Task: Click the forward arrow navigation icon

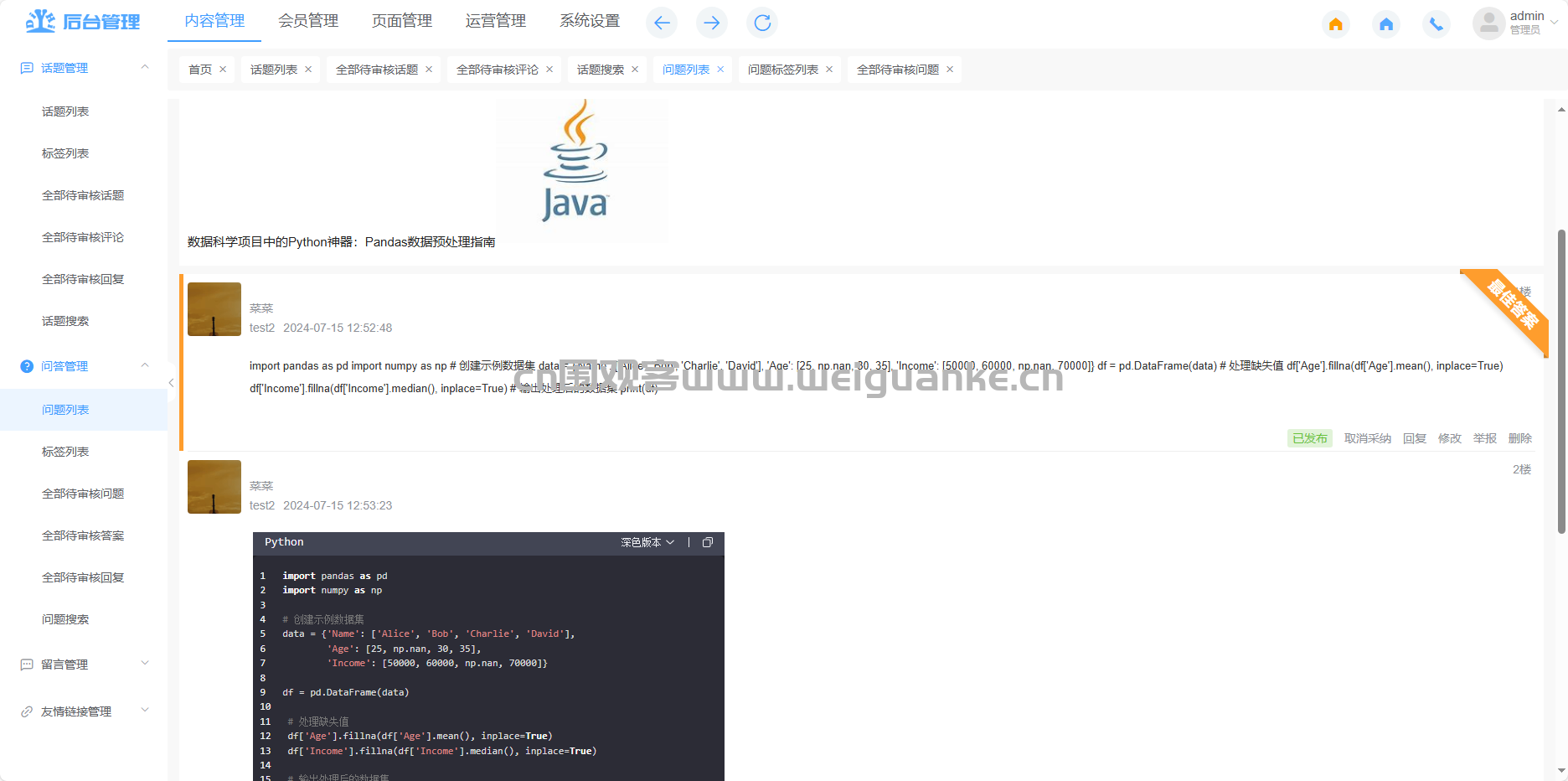Action: click(x=712, y=23)
